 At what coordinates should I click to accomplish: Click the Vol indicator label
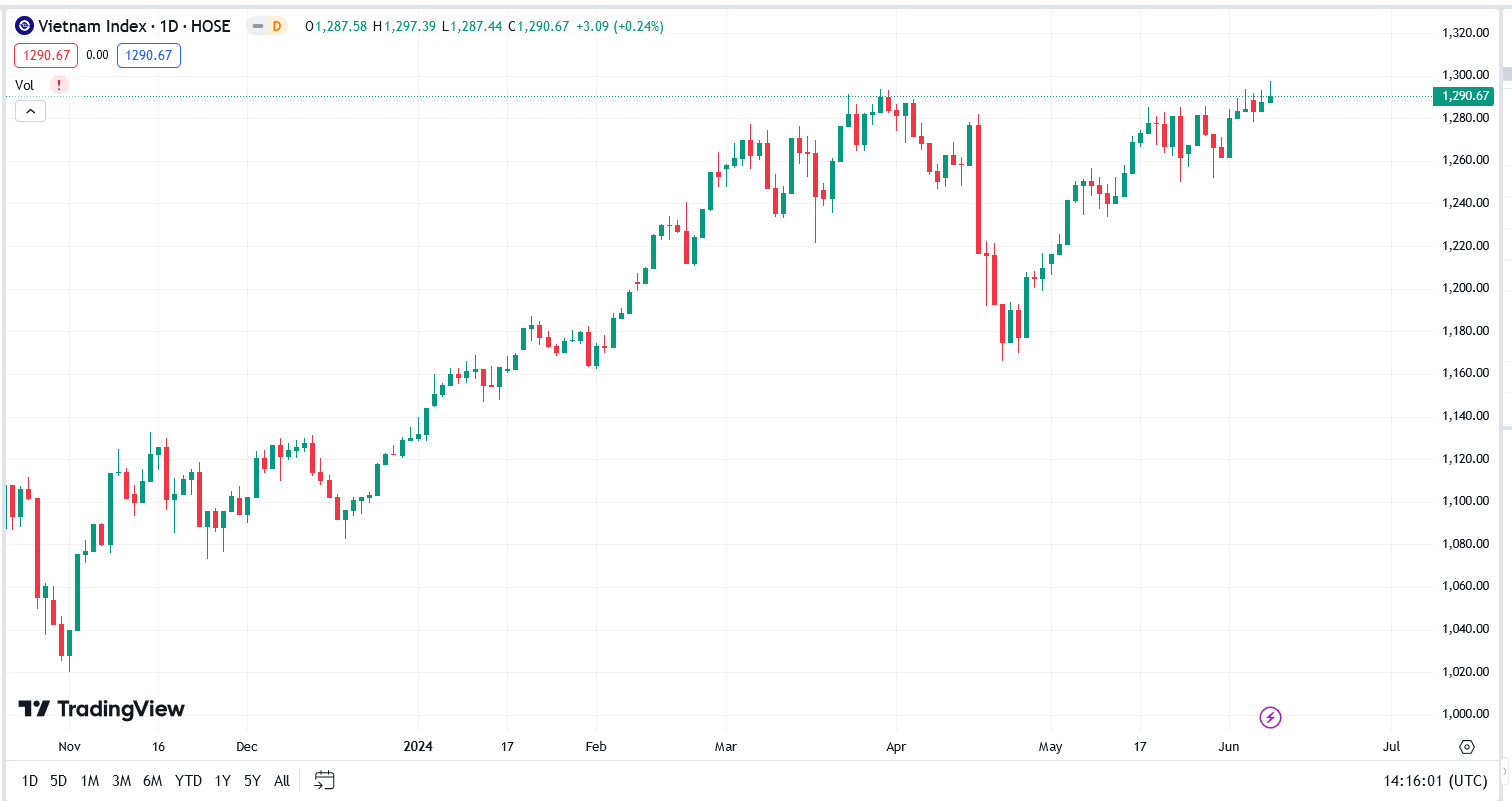click(x=25, y=85)
